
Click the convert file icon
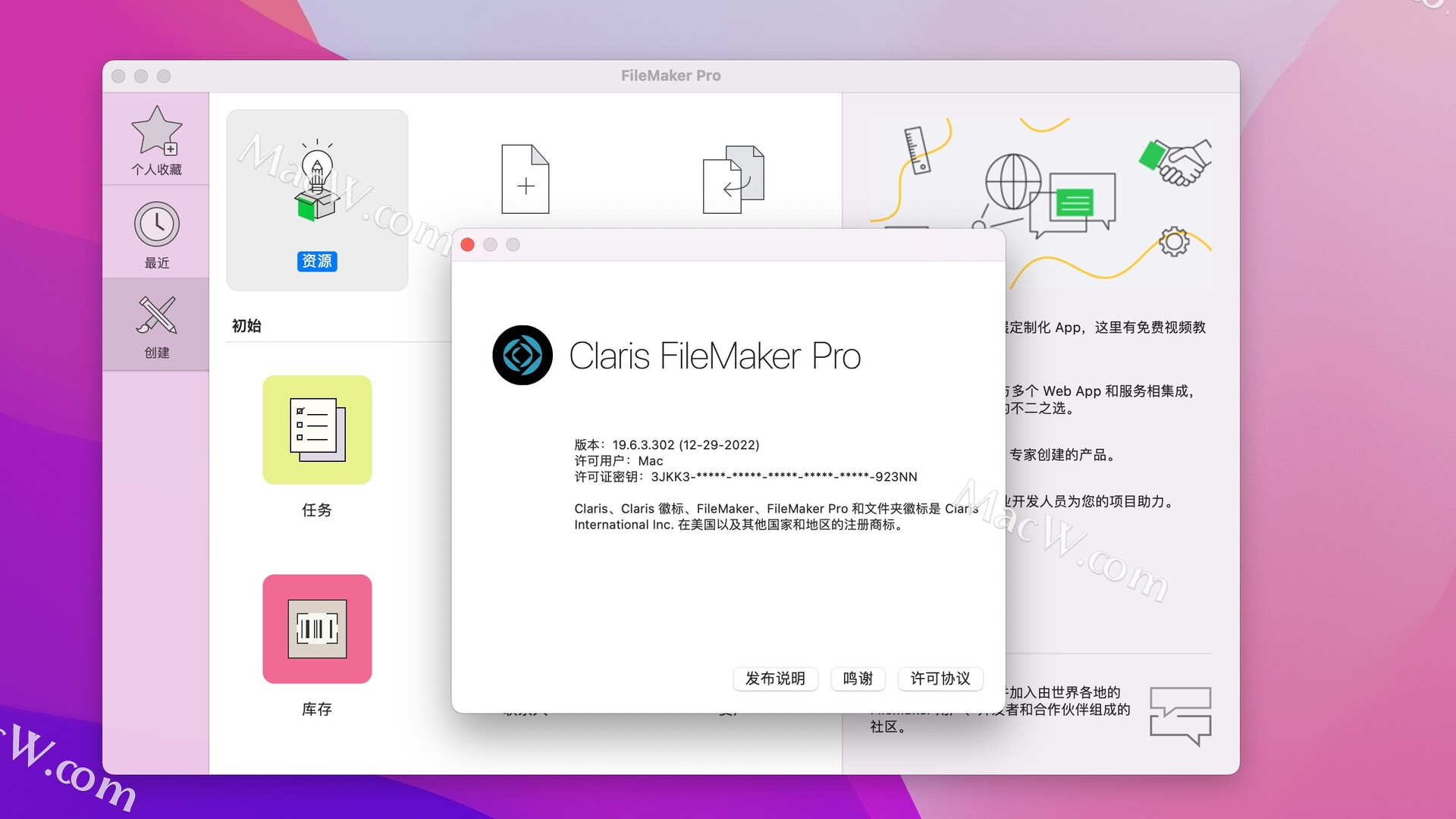tap(733, 179)
